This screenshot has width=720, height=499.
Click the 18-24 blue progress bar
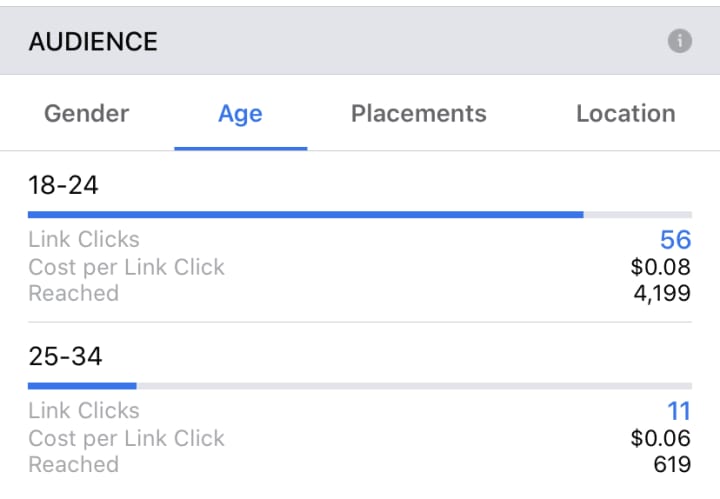tap(306, 214)
